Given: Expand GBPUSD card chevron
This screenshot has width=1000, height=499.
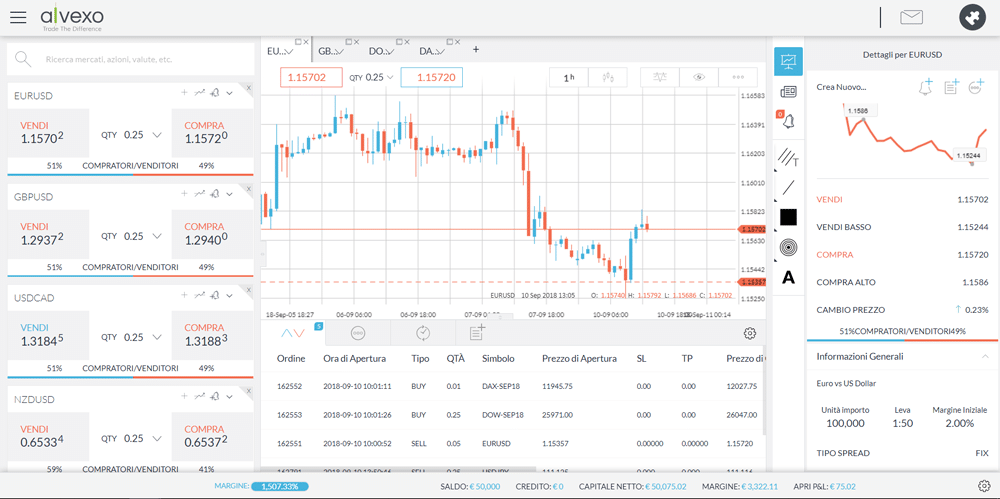Looking at the screenshot, I should coord(230,194).
